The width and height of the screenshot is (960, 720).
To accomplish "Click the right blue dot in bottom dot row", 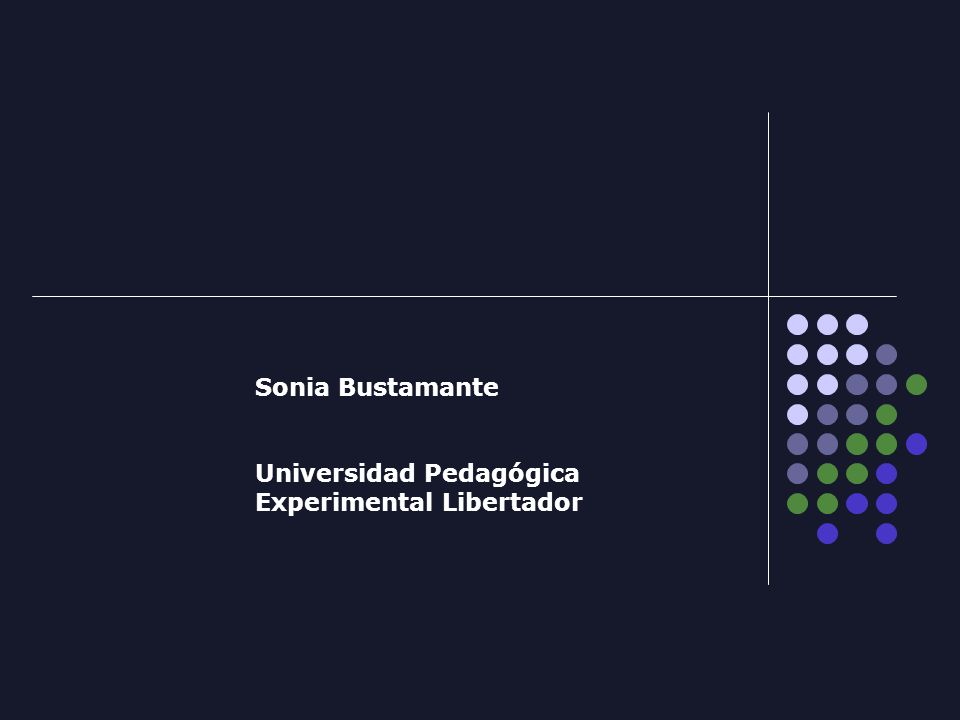I will (887, 534).
